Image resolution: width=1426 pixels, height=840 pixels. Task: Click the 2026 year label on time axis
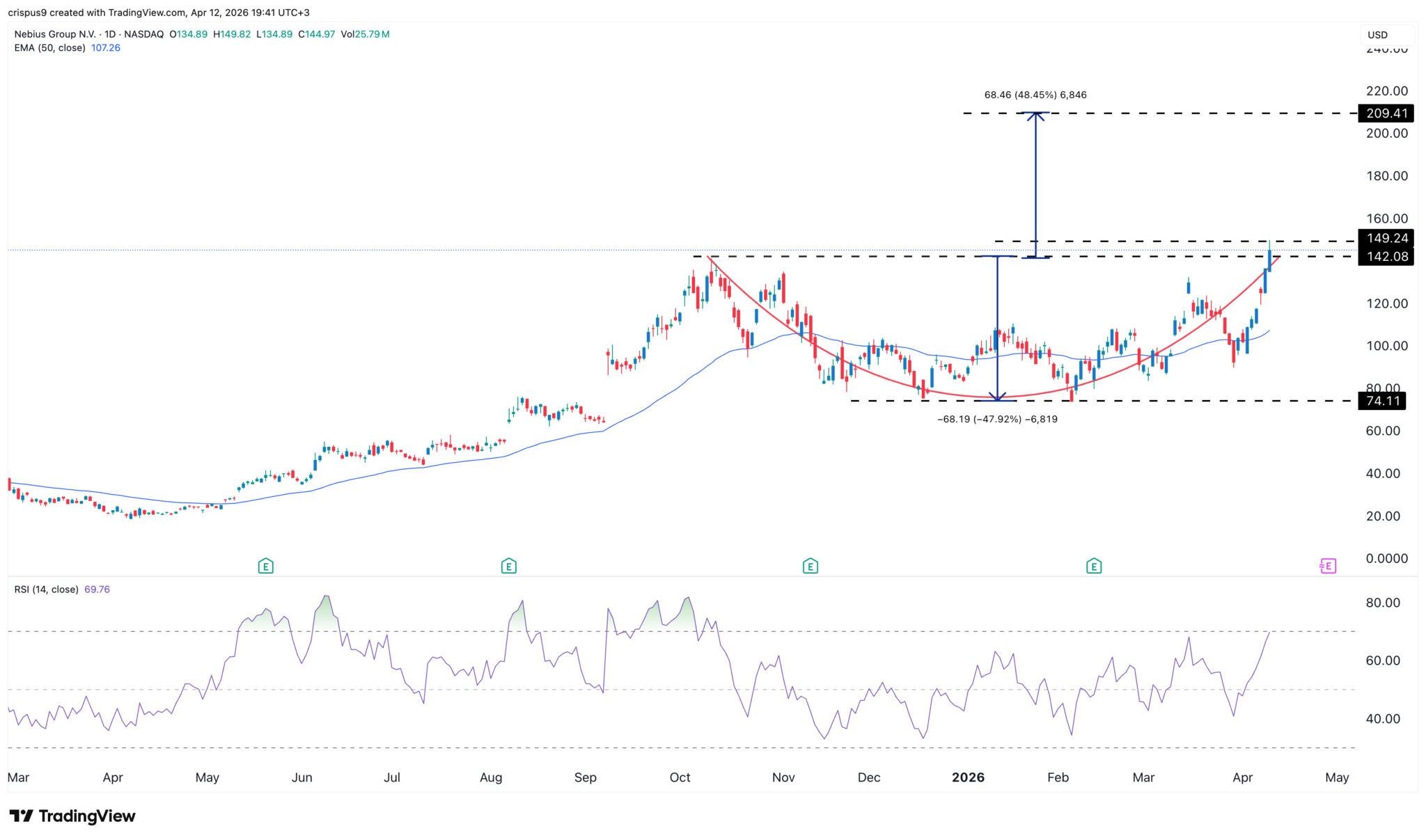click(968, 777)
